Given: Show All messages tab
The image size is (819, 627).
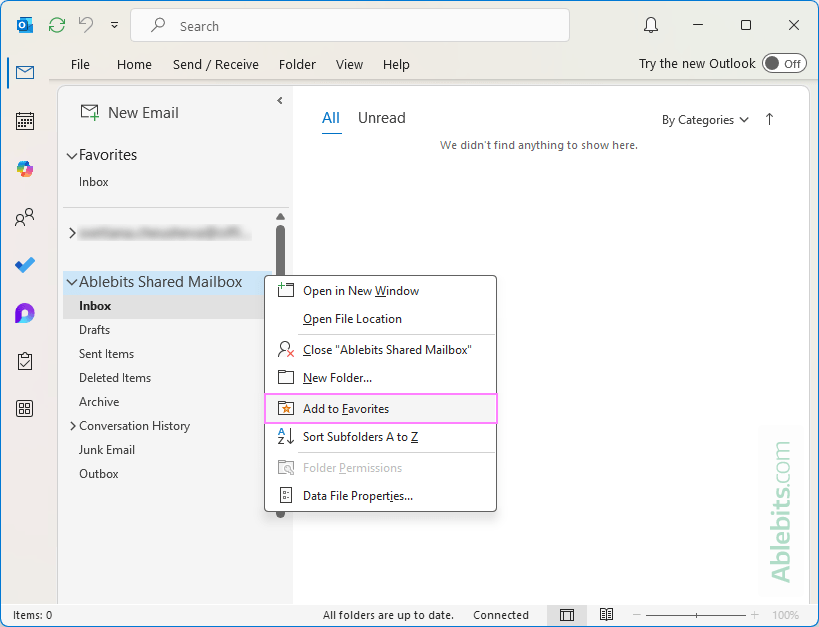Looking at the screenshot, I should pos(331,118).
